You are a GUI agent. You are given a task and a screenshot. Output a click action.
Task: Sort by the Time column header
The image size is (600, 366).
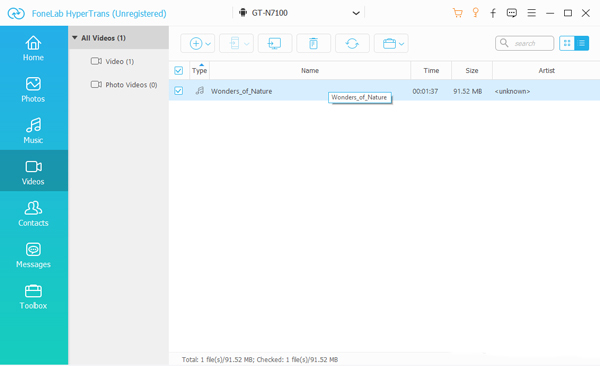point(431,70)
